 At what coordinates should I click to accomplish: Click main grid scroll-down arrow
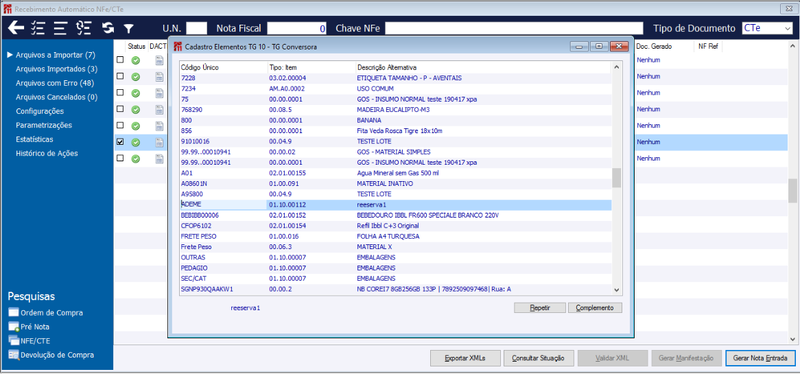(792, 339)
